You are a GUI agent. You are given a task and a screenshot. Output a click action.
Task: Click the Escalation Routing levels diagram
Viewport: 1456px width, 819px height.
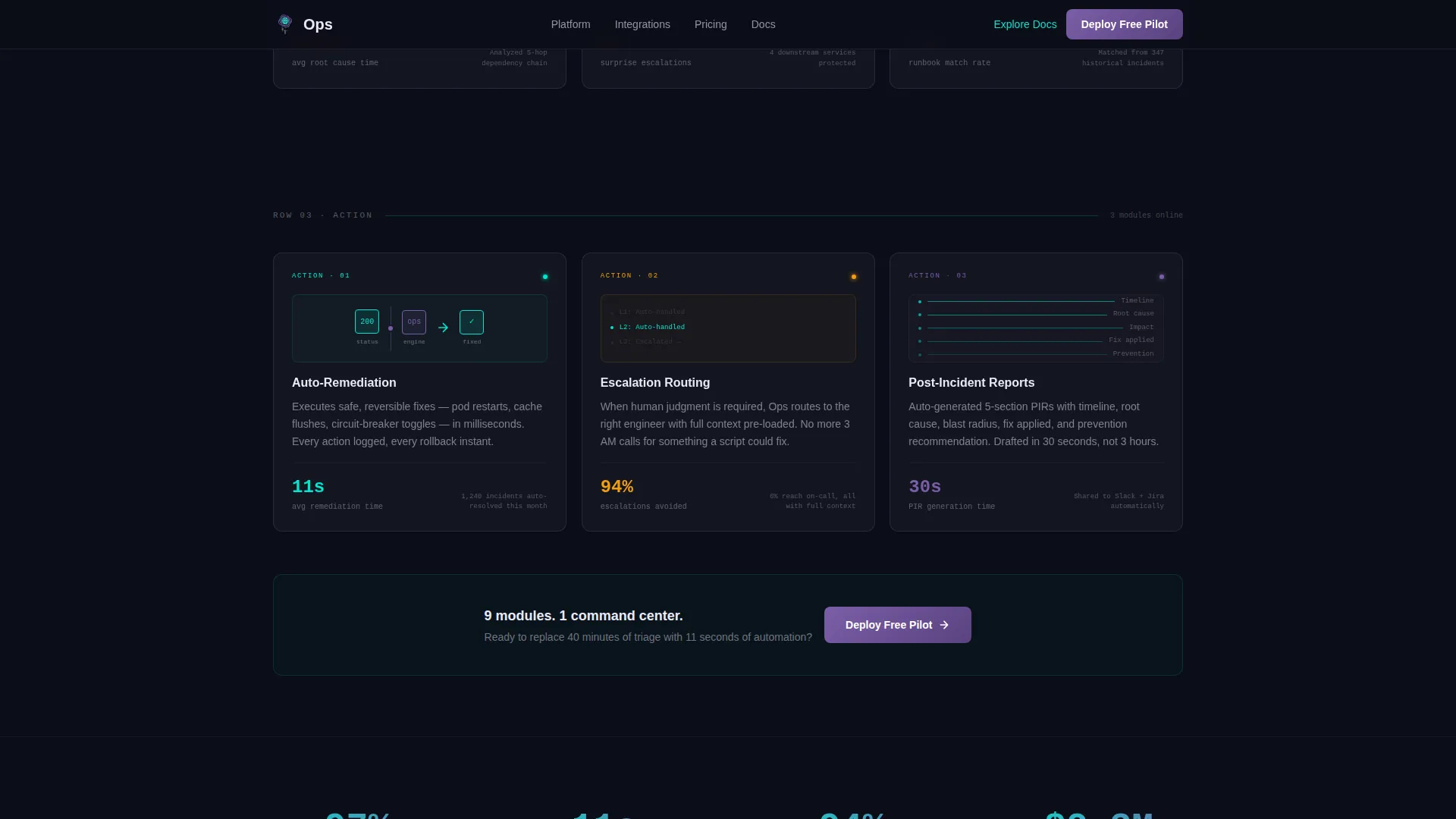(x=728, y=328)
